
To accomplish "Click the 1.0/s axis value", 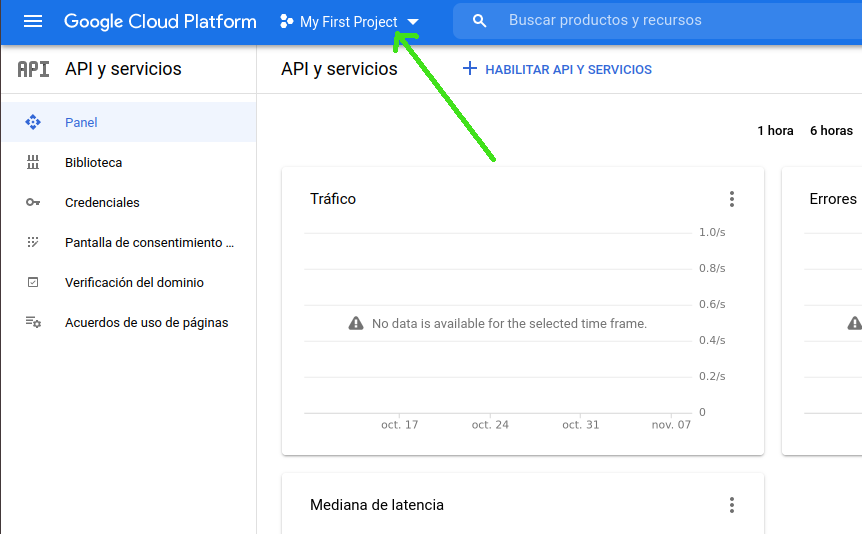I will tap(712, 232).
